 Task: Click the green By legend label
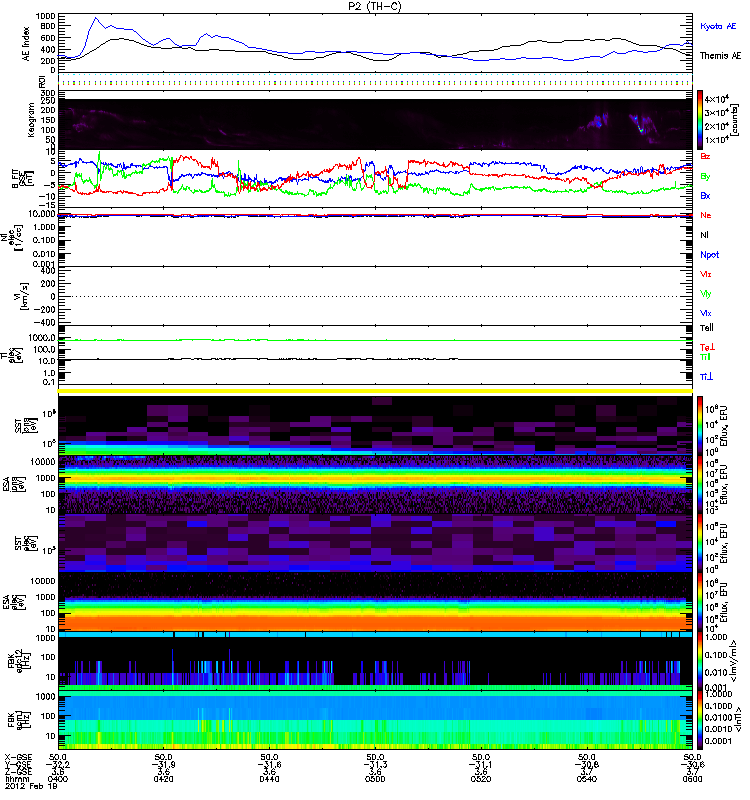tap(705, 177)
